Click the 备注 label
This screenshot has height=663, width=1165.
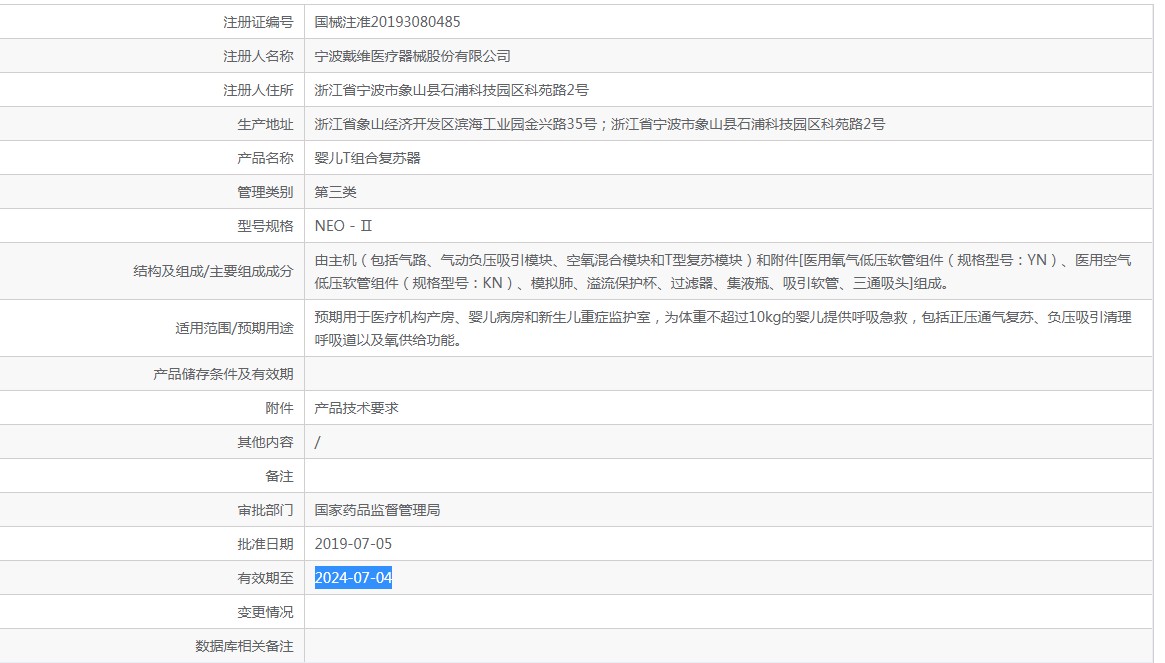coord(279,476)
